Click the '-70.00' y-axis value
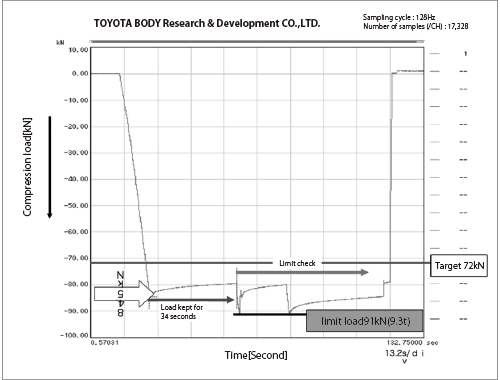500x380 pixels. [x=77, y=258]
